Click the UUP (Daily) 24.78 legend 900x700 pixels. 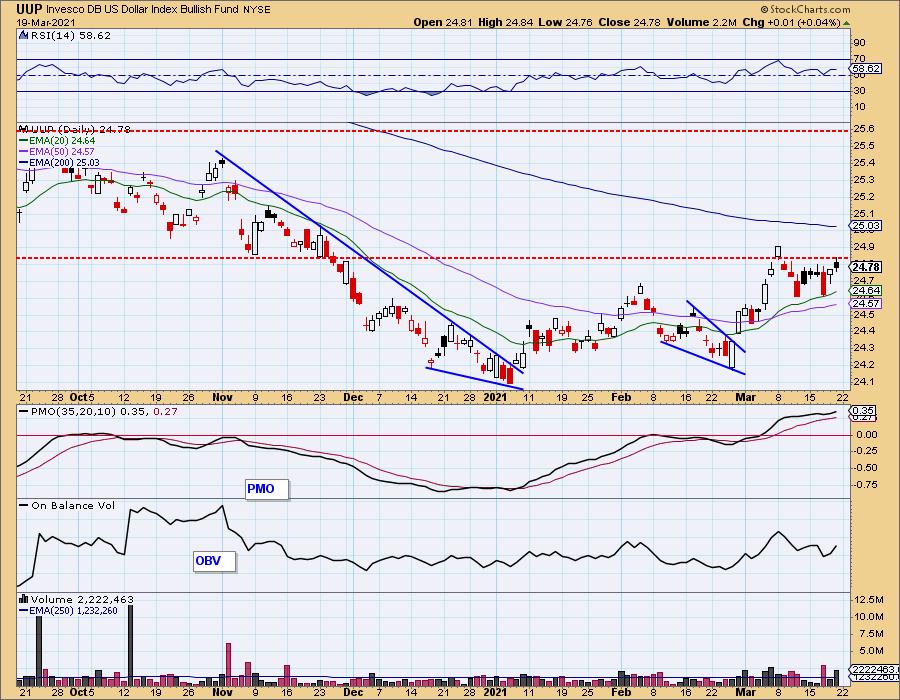click(x=80, y=130)
